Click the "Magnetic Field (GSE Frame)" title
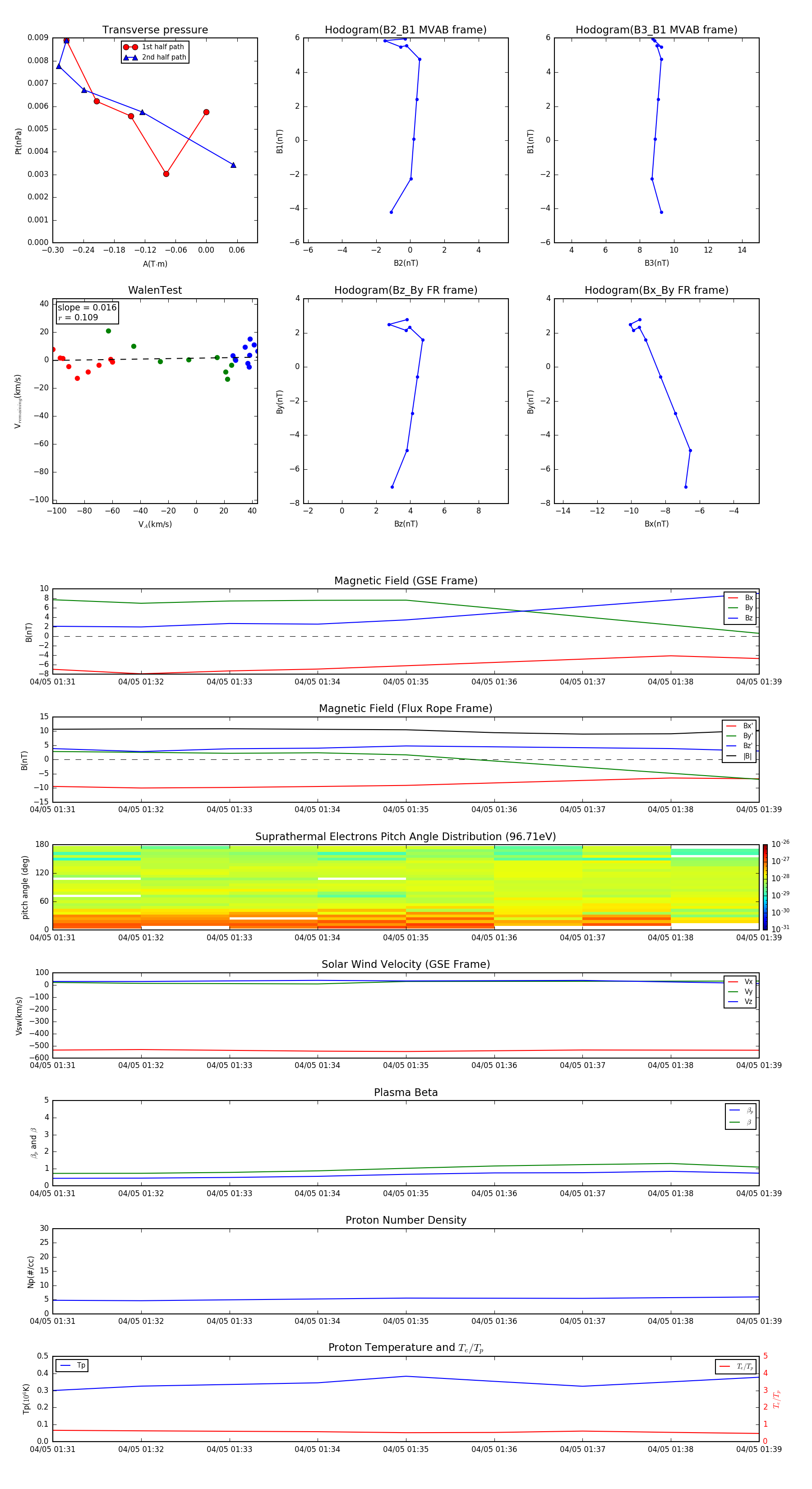Screen dimensions: 812x1489 (x=406, y=581)
